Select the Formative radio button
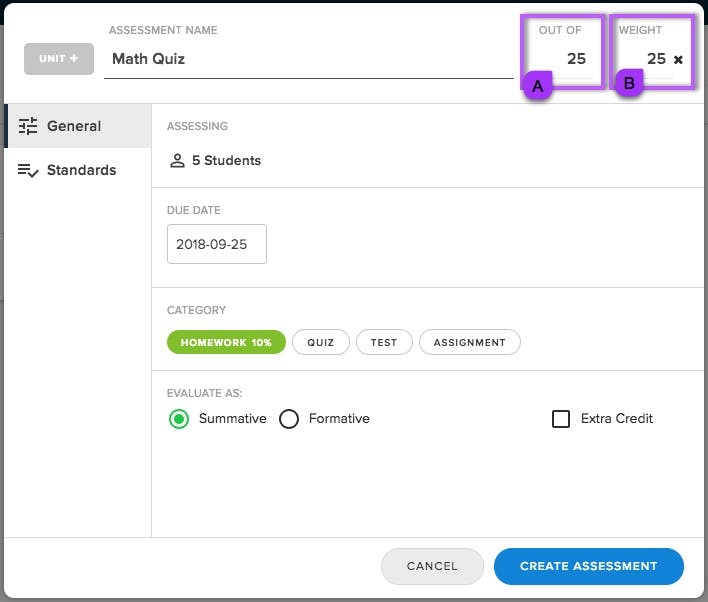The height and width of the screenshot is (602, 708). [289, 419]
